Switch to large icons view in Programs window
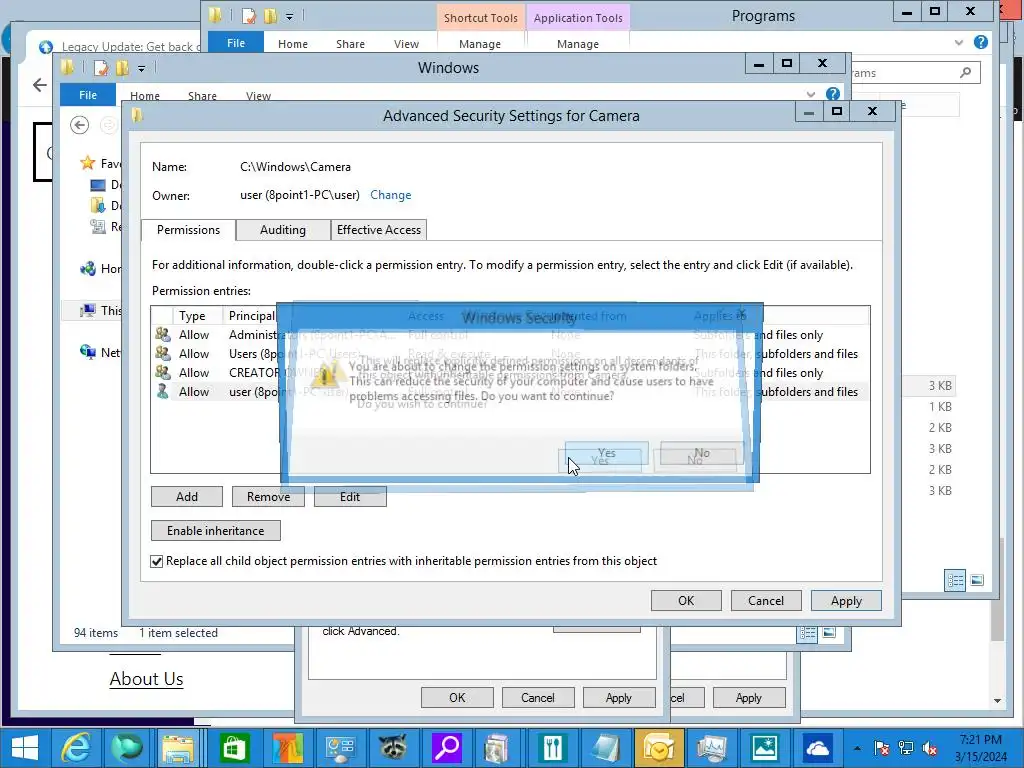1024x768 pixels. tap(977, 580)
